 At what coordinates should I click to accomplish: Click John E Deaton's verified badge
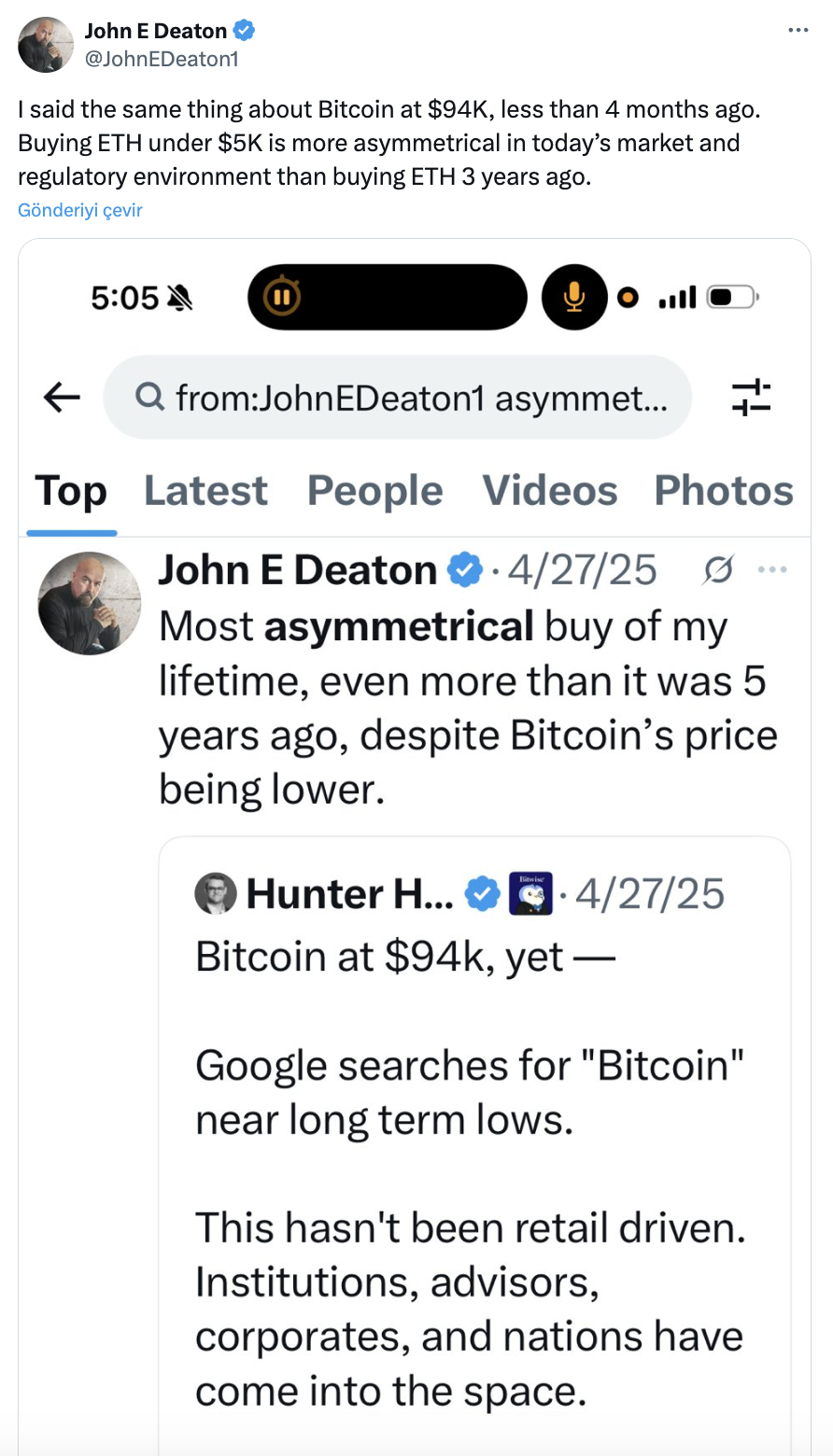click(x=244, y=31)
